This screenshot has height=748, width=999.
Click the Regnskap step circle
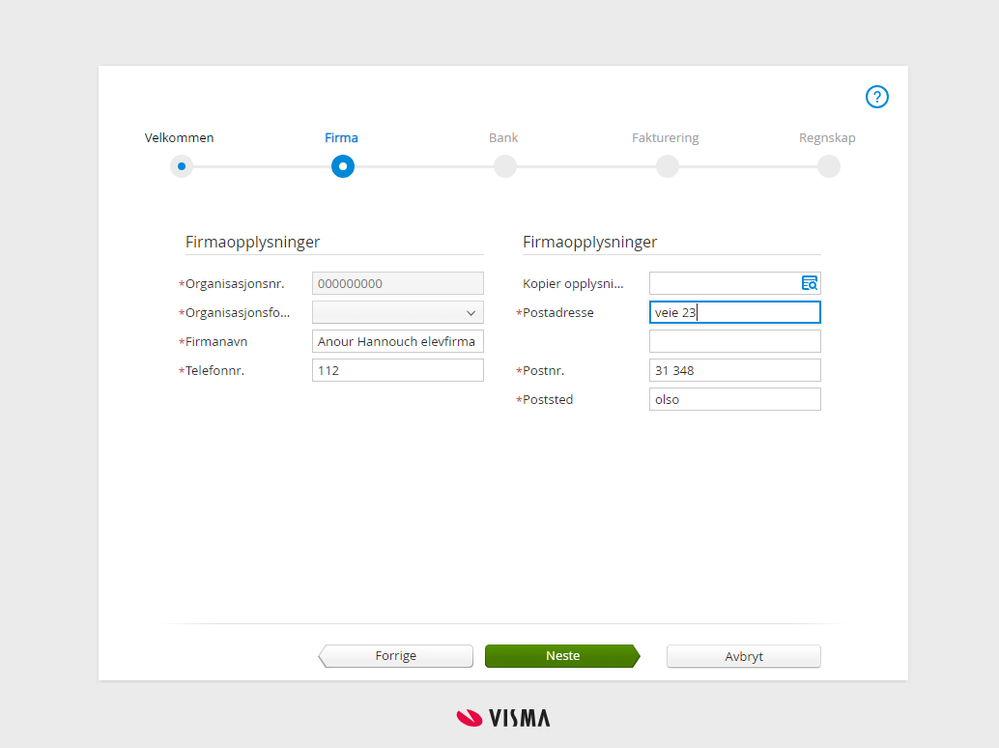pyautogui.click(x=828, y=166)
